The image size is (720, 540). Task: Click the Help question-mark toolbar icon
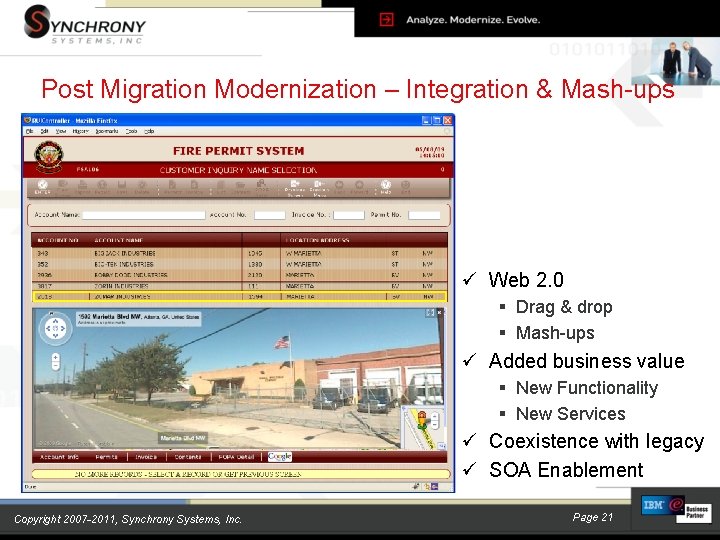click(386, 187)
